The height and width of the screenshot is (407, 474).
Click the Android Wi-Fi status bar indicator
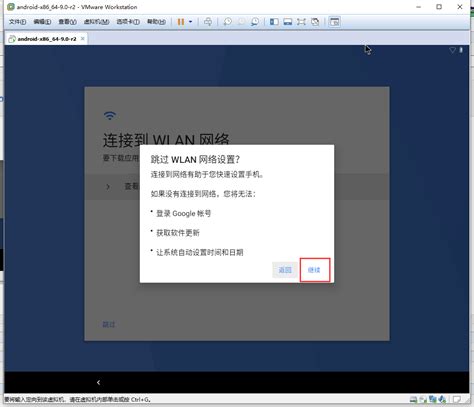452,50
